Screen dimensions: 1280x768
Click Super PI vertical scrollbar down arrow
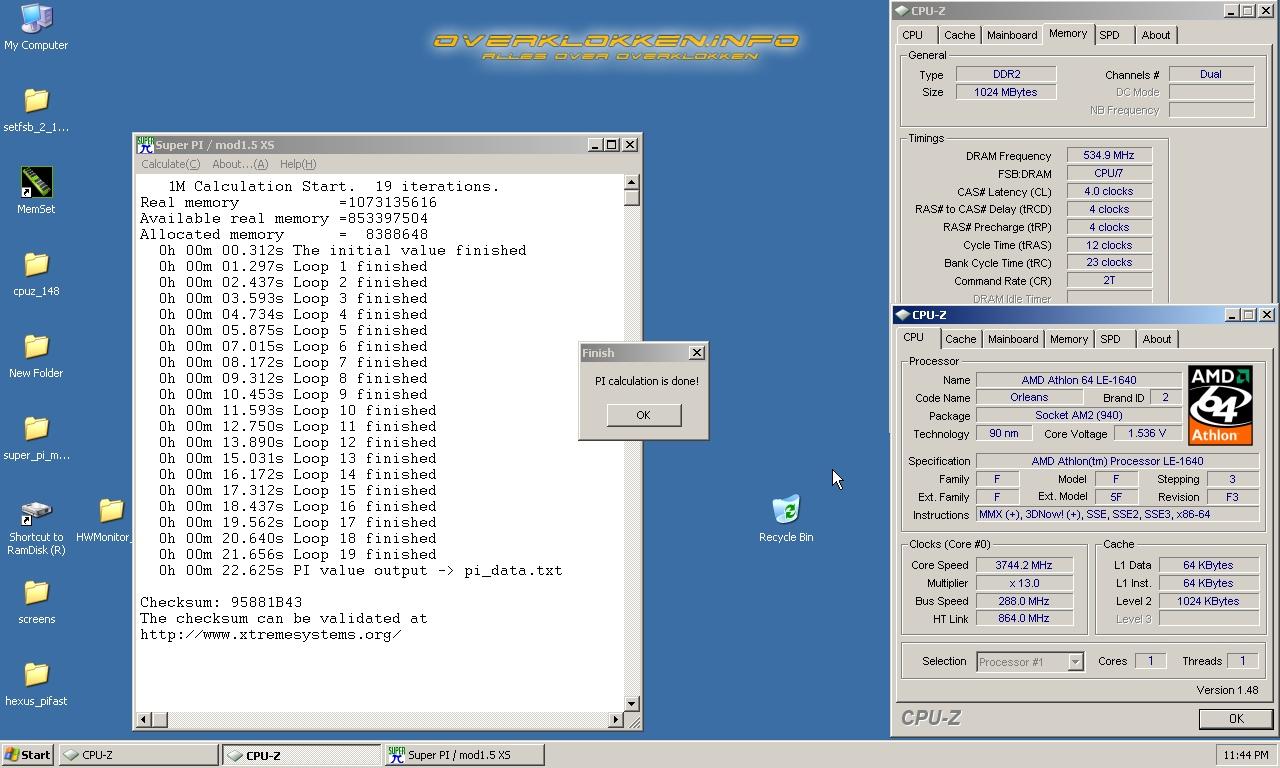(x=632, y=704)
